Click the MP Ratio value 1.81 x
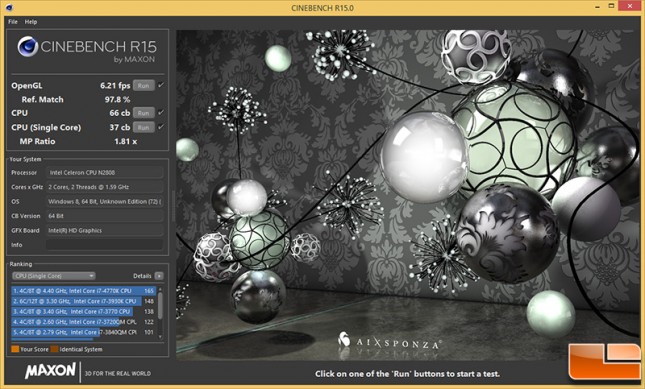This screenshot has height=389, width=645. point(125,141)
